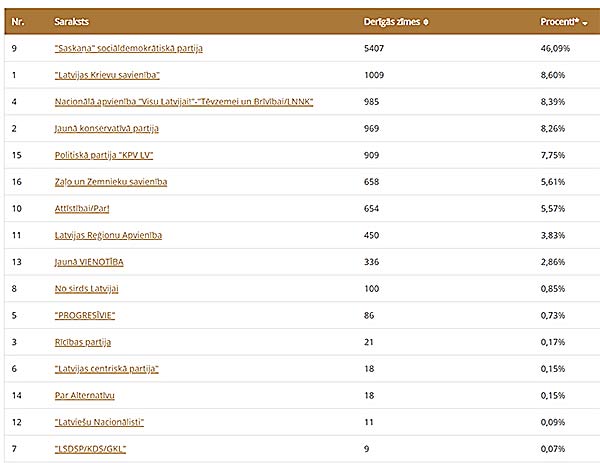Select the percentage 0,17%
Screen dimensions: 600x463
point(553,342)
